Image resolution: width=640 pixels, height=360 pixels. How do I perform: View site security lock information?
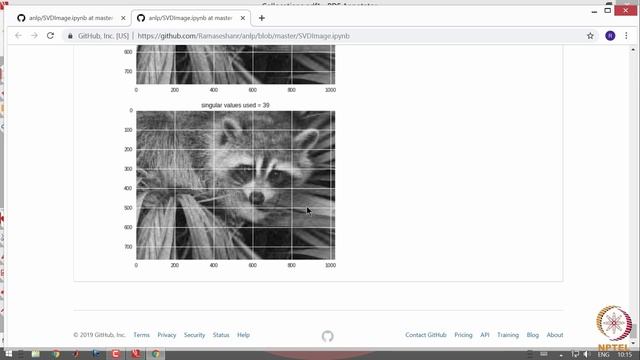pyautogui.click(x=70, y=36)
